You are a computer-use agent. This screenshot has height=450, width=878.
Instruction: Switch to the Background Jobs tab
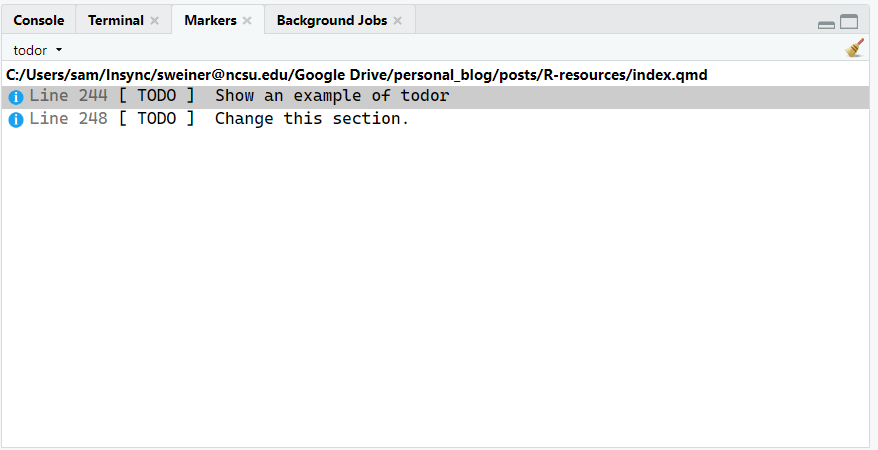tap(331, 20)
